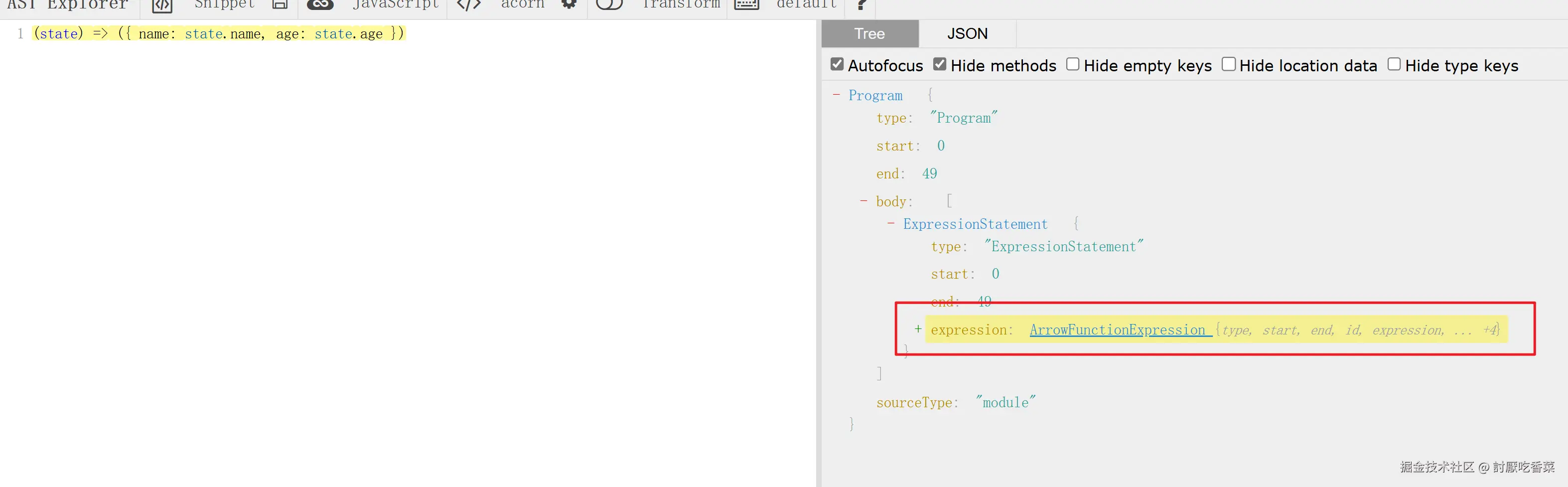Image resolution: width=1568 pixels, height=487 pixels.
Task: Click the sourceType "module" value
Action: click(1005, 402)
